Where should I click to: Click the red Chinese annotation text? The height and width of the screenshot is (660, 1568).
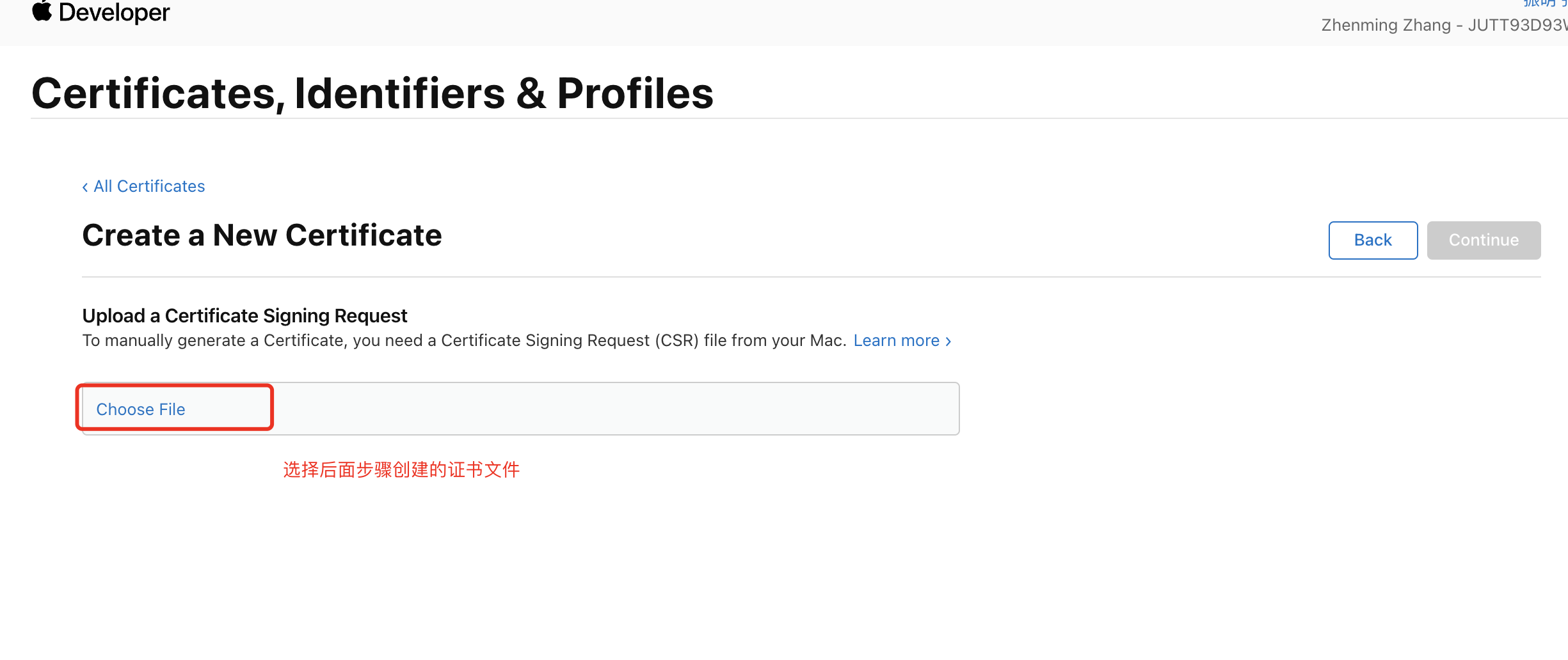401,470
